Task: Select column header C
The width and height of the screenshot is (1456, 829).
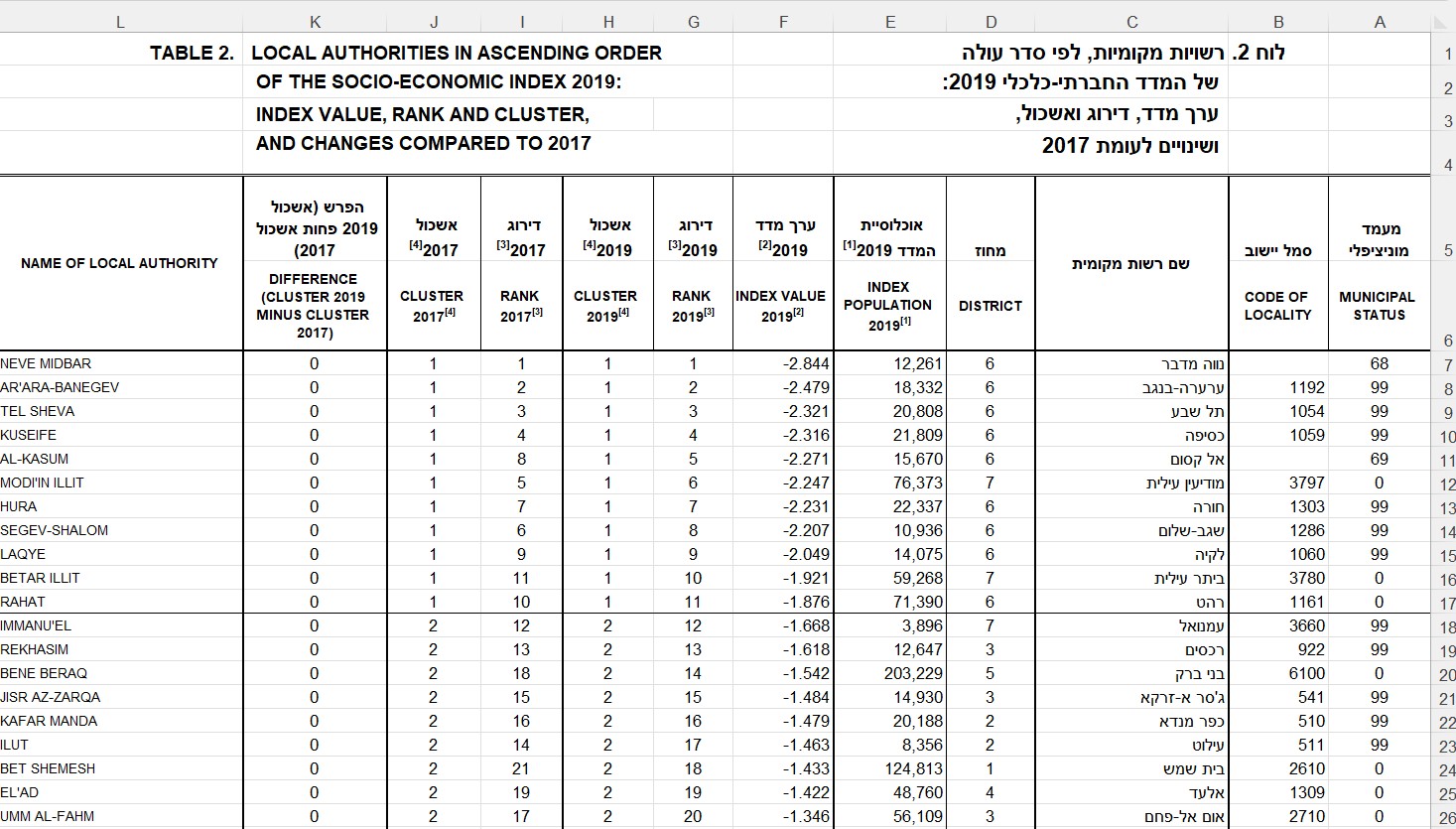Action: (1131, 22)
